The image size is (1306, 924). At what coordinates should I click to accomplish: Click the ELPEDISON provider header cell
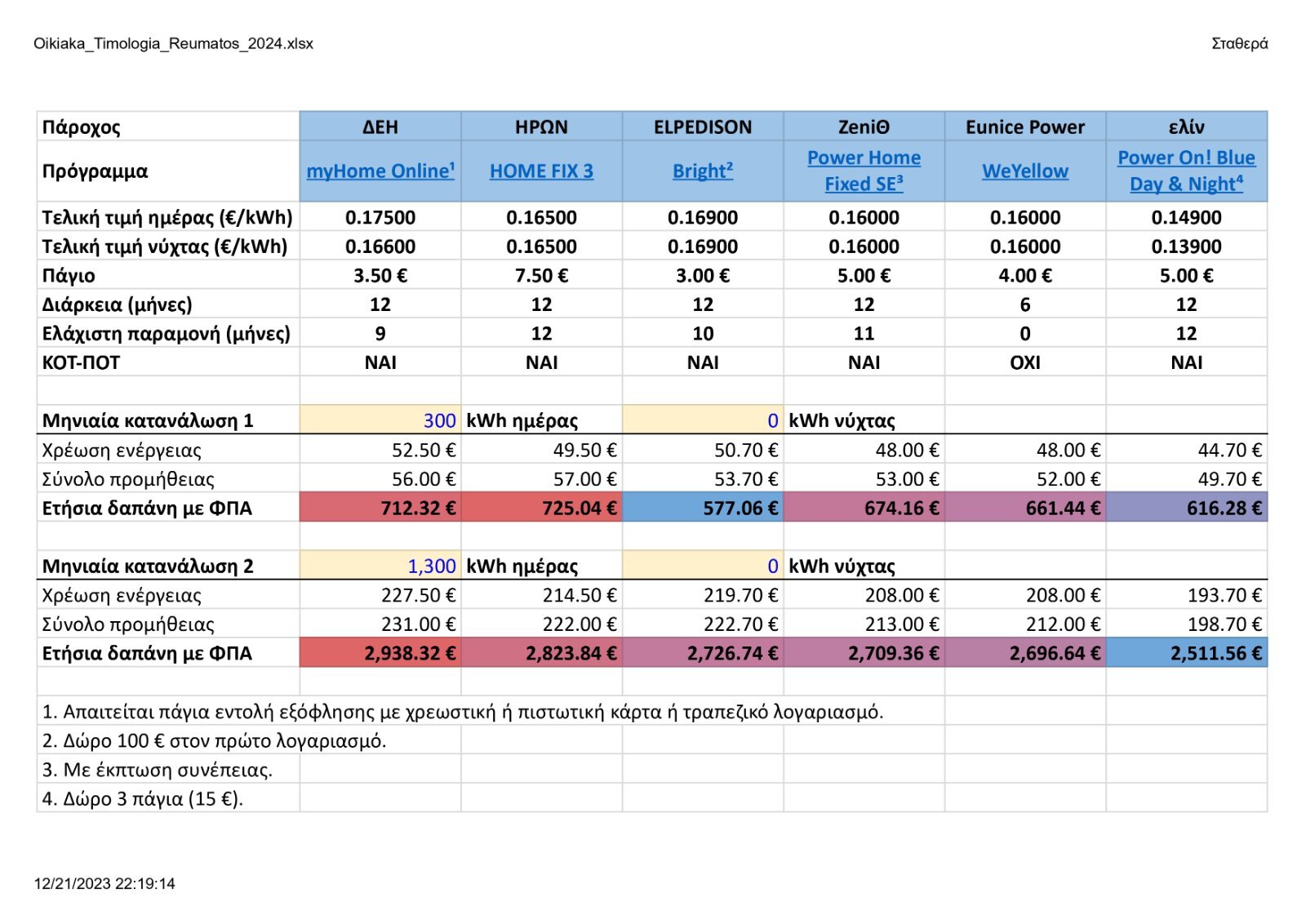(703, 127)
